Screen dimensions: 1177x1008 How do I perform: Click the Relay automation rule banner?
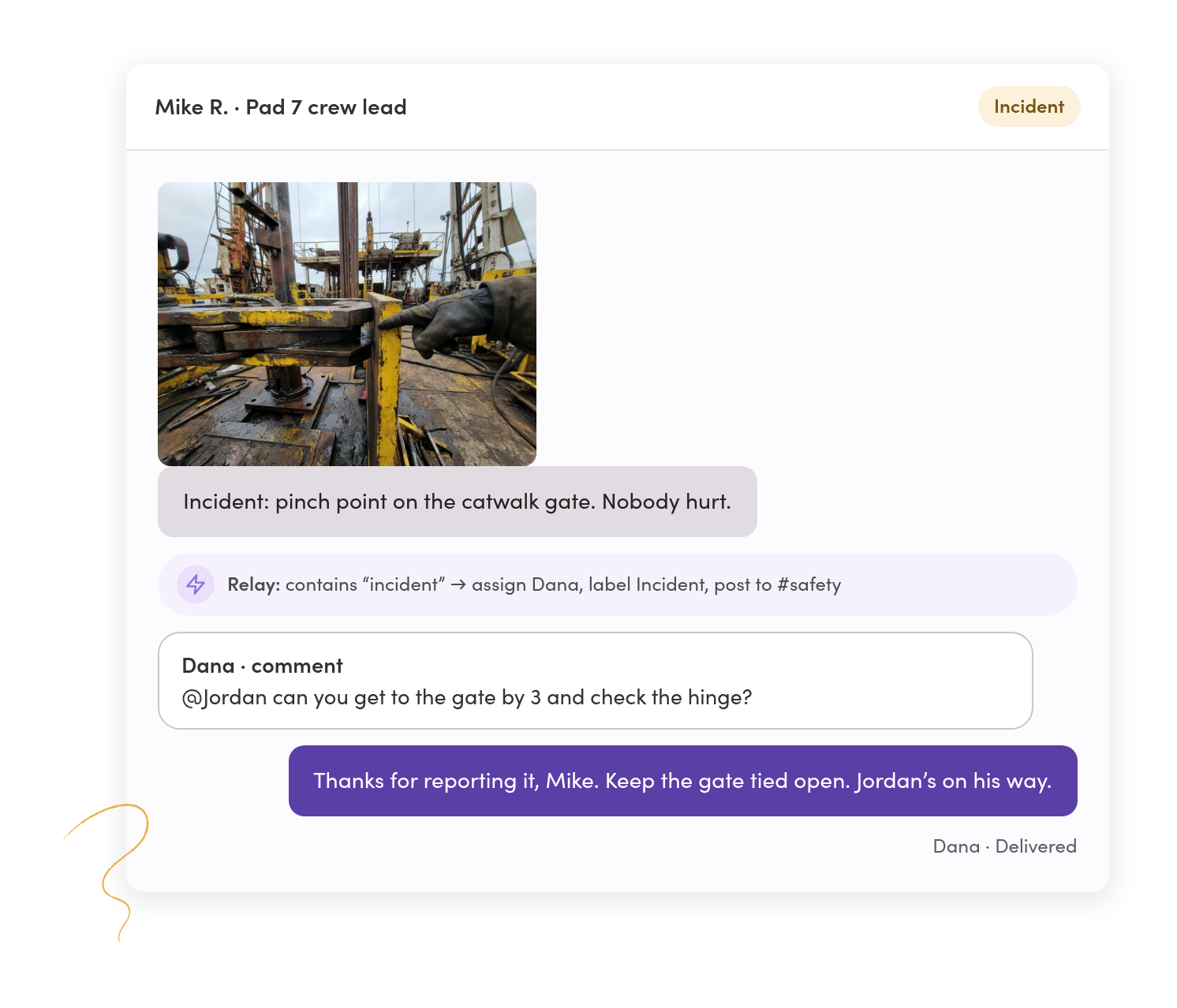[x=618, y=584]
